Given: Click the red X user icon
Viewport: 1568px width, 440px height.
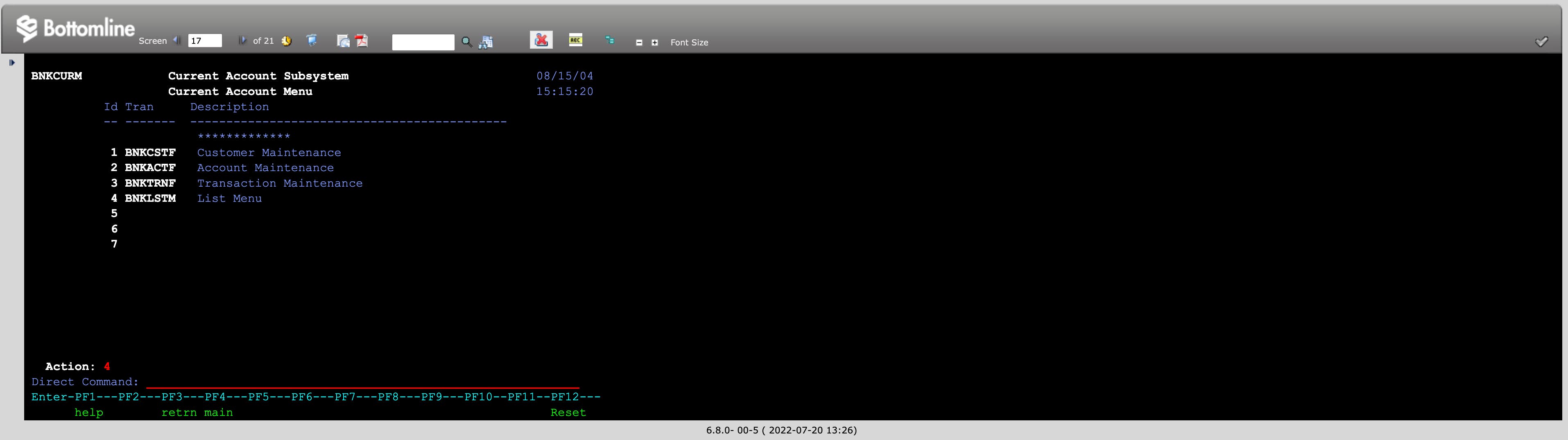Looking at the screenshot, I should [541, 40].
